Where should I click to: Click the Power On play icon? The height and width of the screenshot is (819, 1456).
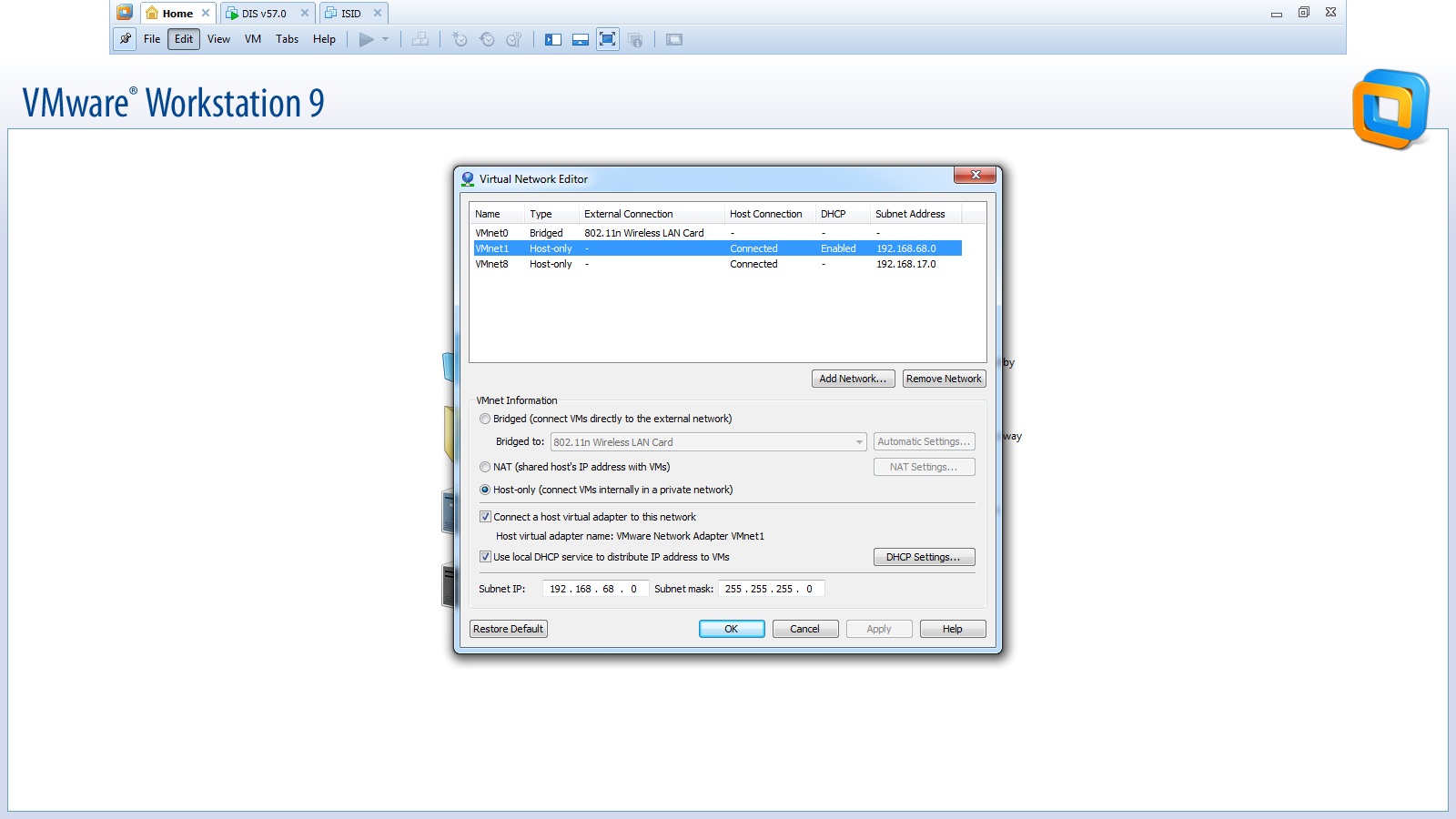point(366,39)
